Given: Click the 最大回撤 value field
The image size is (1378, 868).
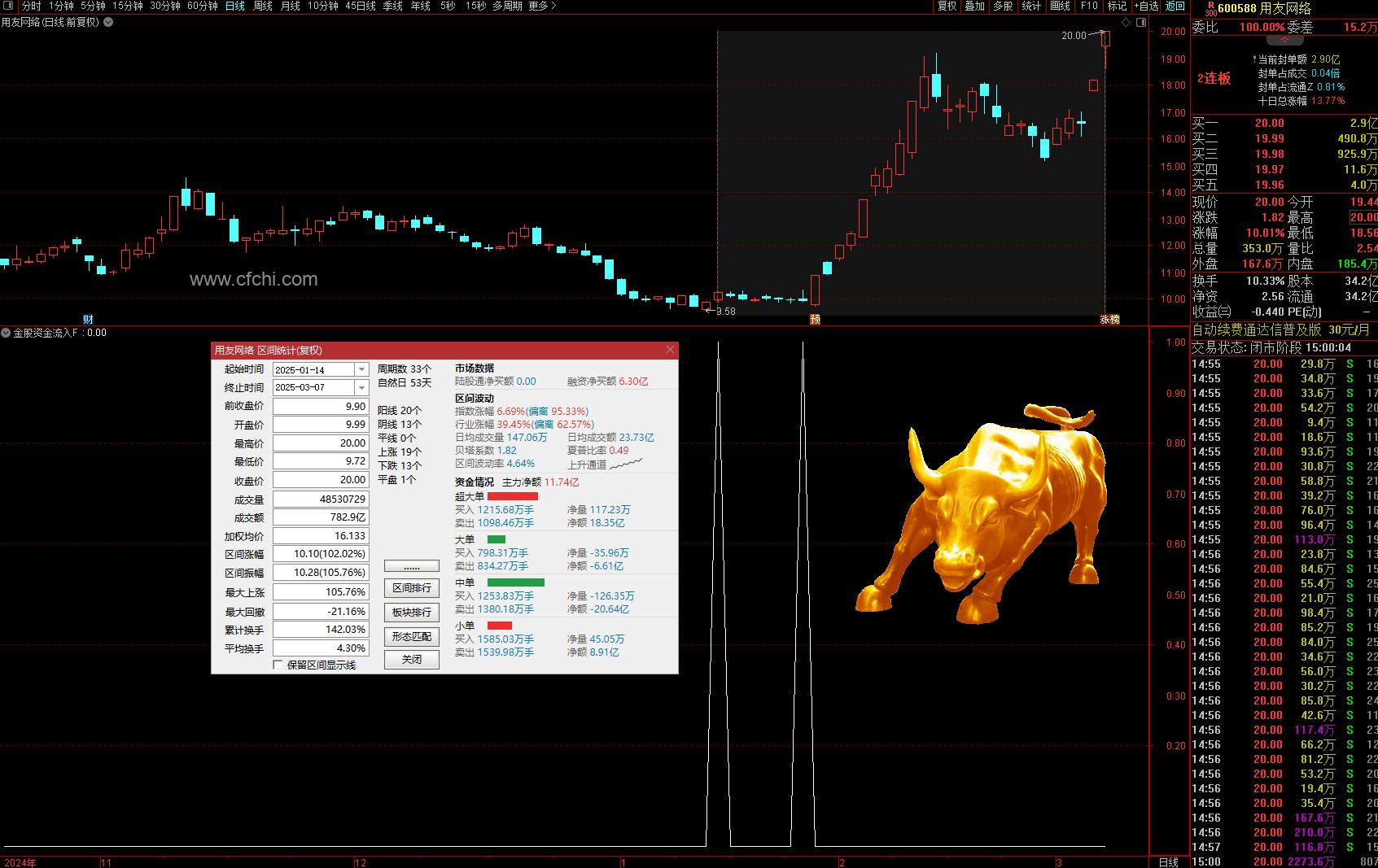Looking at the screenshot, I should pos(321,611).
